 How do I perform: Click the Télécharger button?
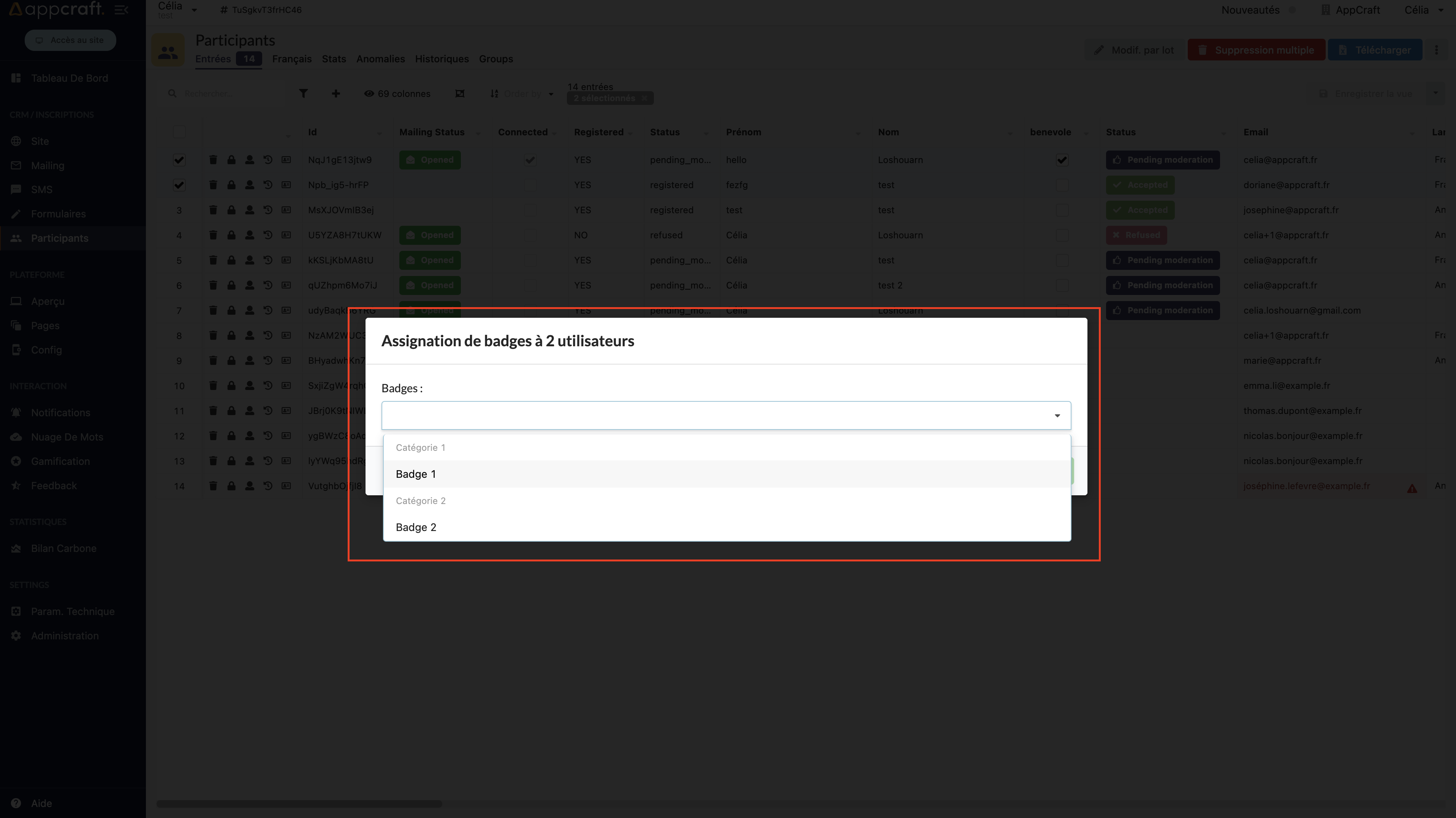tap(1375, 50)
